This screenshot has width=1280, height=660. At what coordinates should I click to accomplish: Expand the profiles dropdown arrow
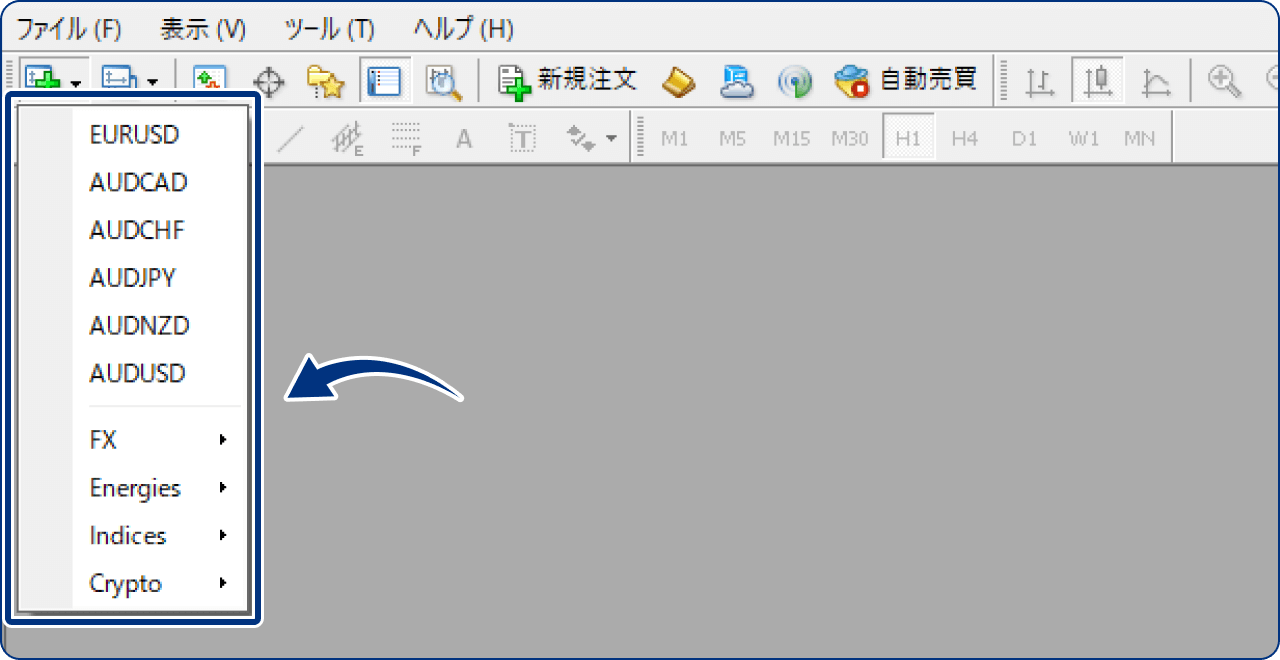pos(152,82)
